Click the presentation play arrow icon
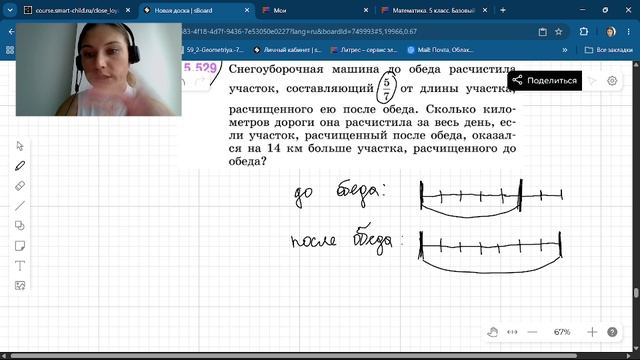Screen dimensions: 640x360 coord(592,81)
